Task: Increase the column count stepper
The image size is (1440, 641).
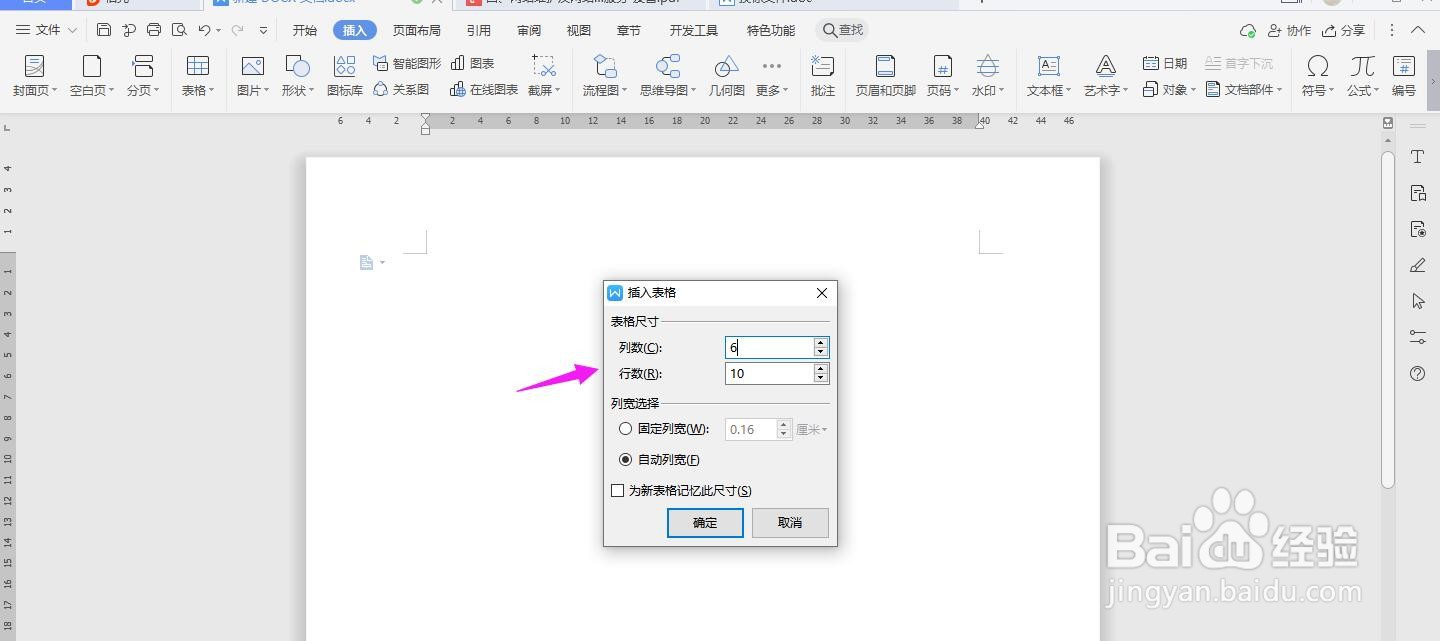Action: pyautogui.click(x=821, y=343)
